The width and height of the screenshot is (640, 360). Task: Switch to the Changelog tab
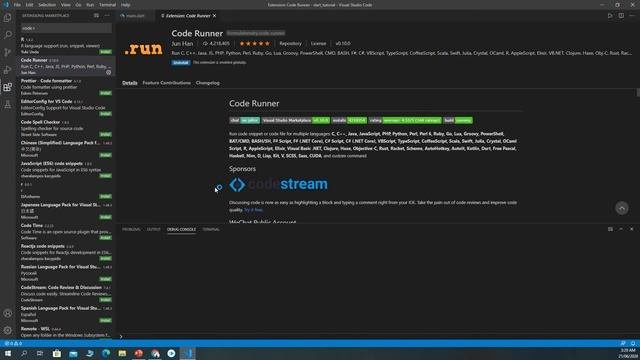pos(207,83)
